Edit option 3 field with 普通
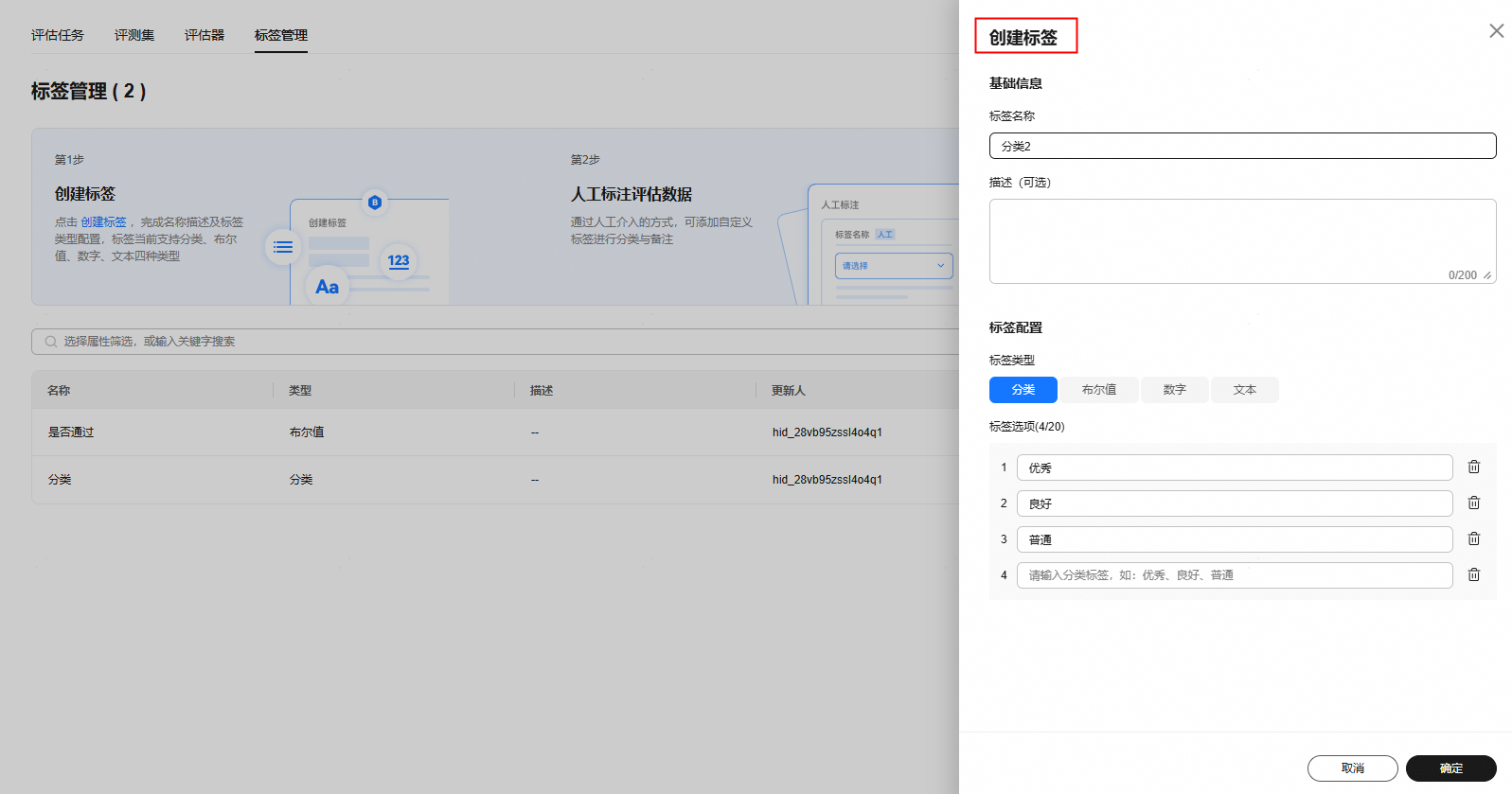 pos(1235,539)
